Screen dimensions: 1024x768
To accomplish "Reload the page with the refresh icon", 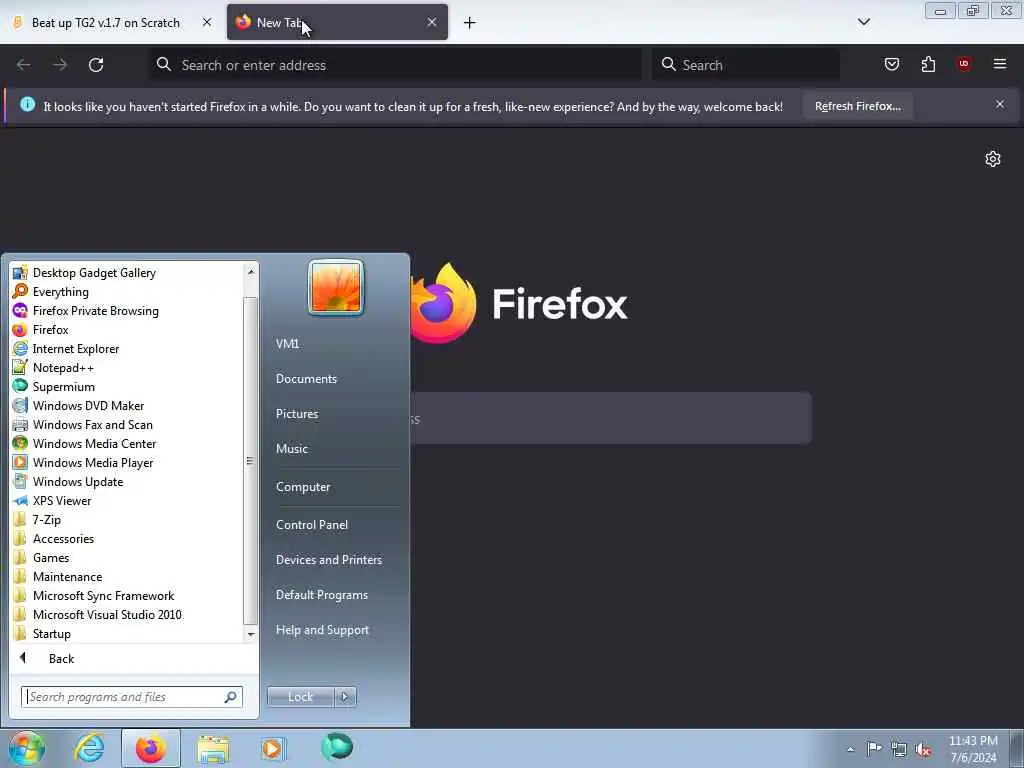I will (96, 65).
